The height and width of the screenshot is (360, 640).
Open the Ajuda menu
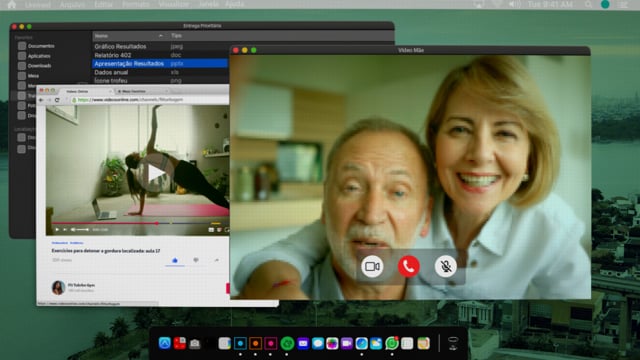pos(234,4)
